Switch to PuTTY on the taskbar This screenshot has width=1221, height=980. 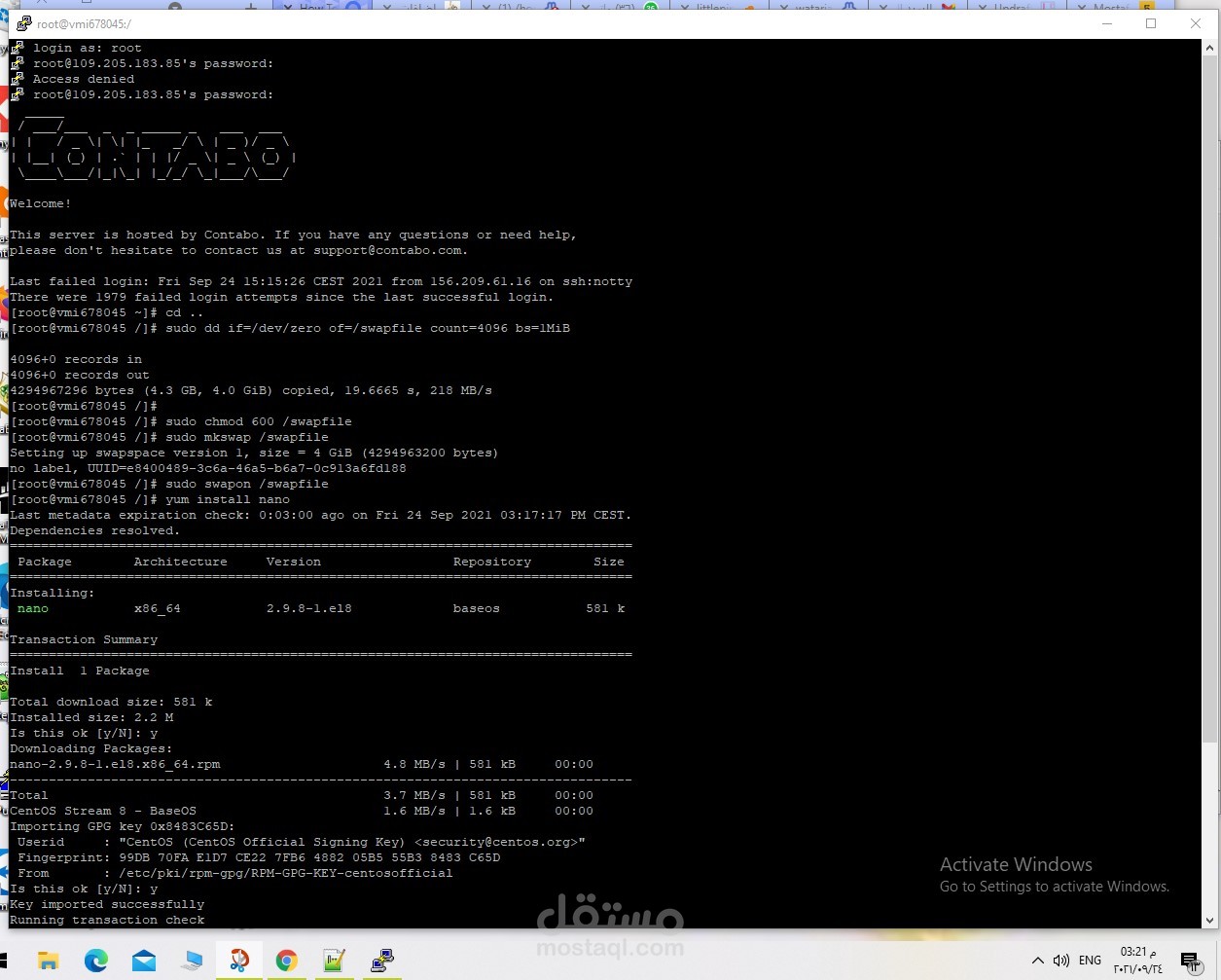coord(381,961)
